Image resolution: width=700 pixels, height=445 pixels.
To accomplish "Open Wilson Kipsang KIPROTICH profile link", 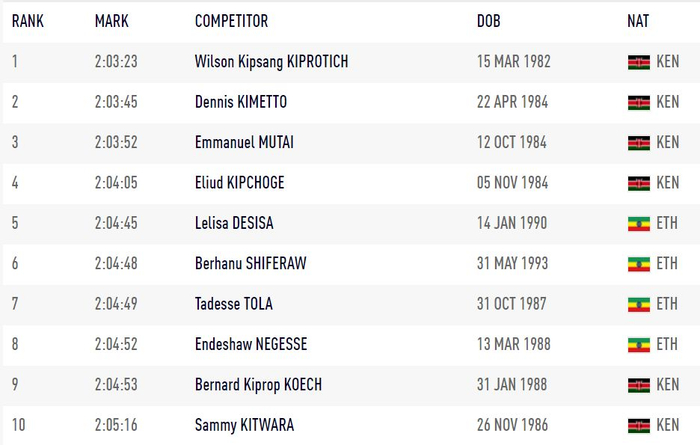I will [271, 62].
